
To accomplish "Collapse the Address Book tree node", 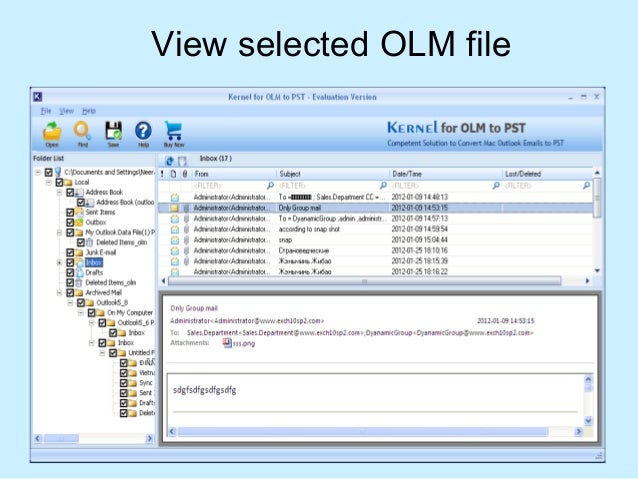I will (59, 192).
